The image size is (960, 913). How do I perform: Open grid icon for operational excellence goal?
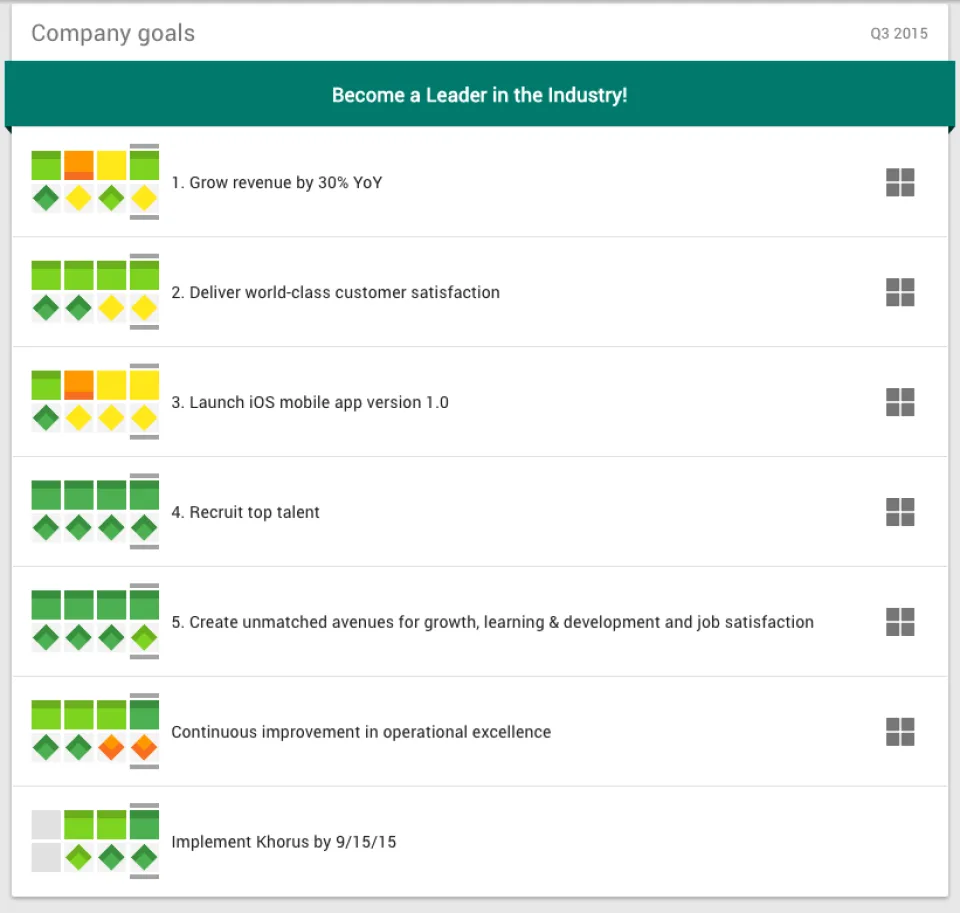[x=900, y=732]
